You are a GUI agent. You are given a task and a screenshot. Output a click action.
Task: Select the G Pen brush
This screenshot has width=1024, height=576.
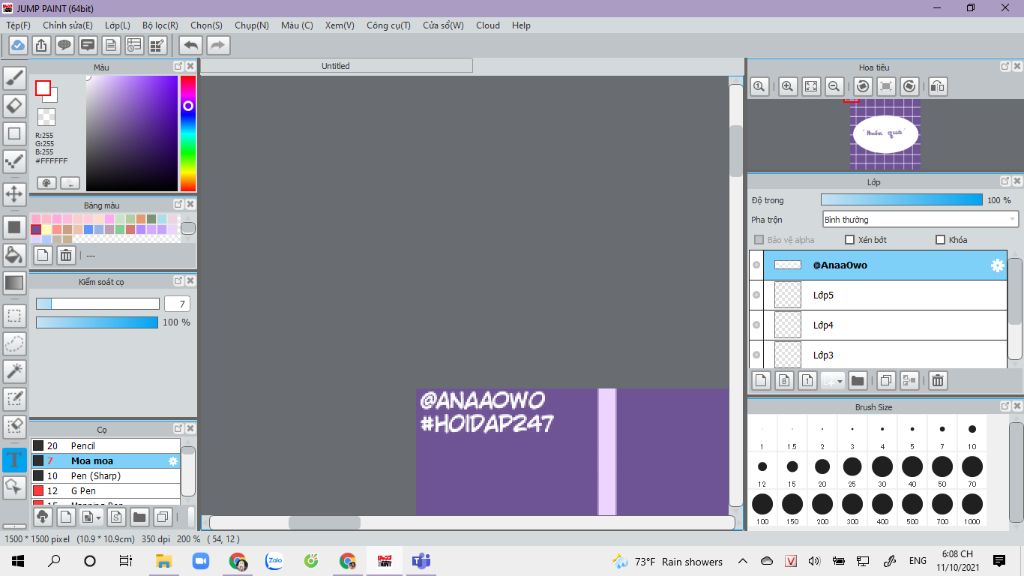coord(106,491)
